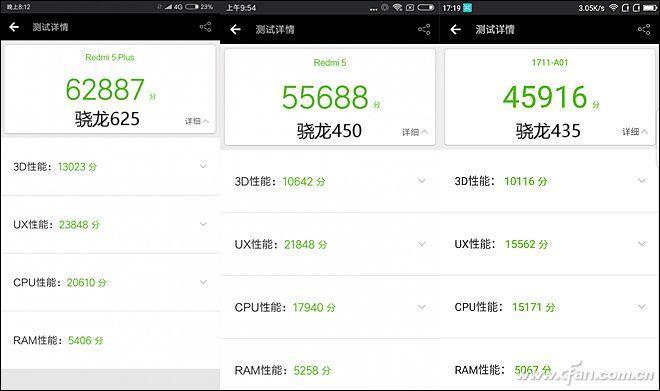Viewport: 660px width, 391px height.
Task: Expand CPU性能 15171 row chevron
Action: (x=642, y=307)
